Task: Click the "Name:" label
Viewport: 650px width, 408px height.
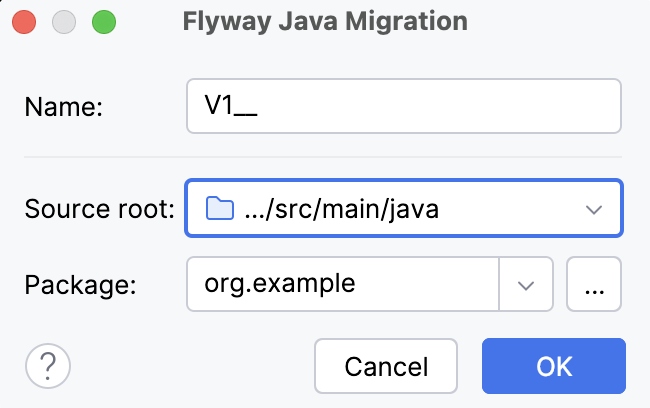Action: [64, 108]
